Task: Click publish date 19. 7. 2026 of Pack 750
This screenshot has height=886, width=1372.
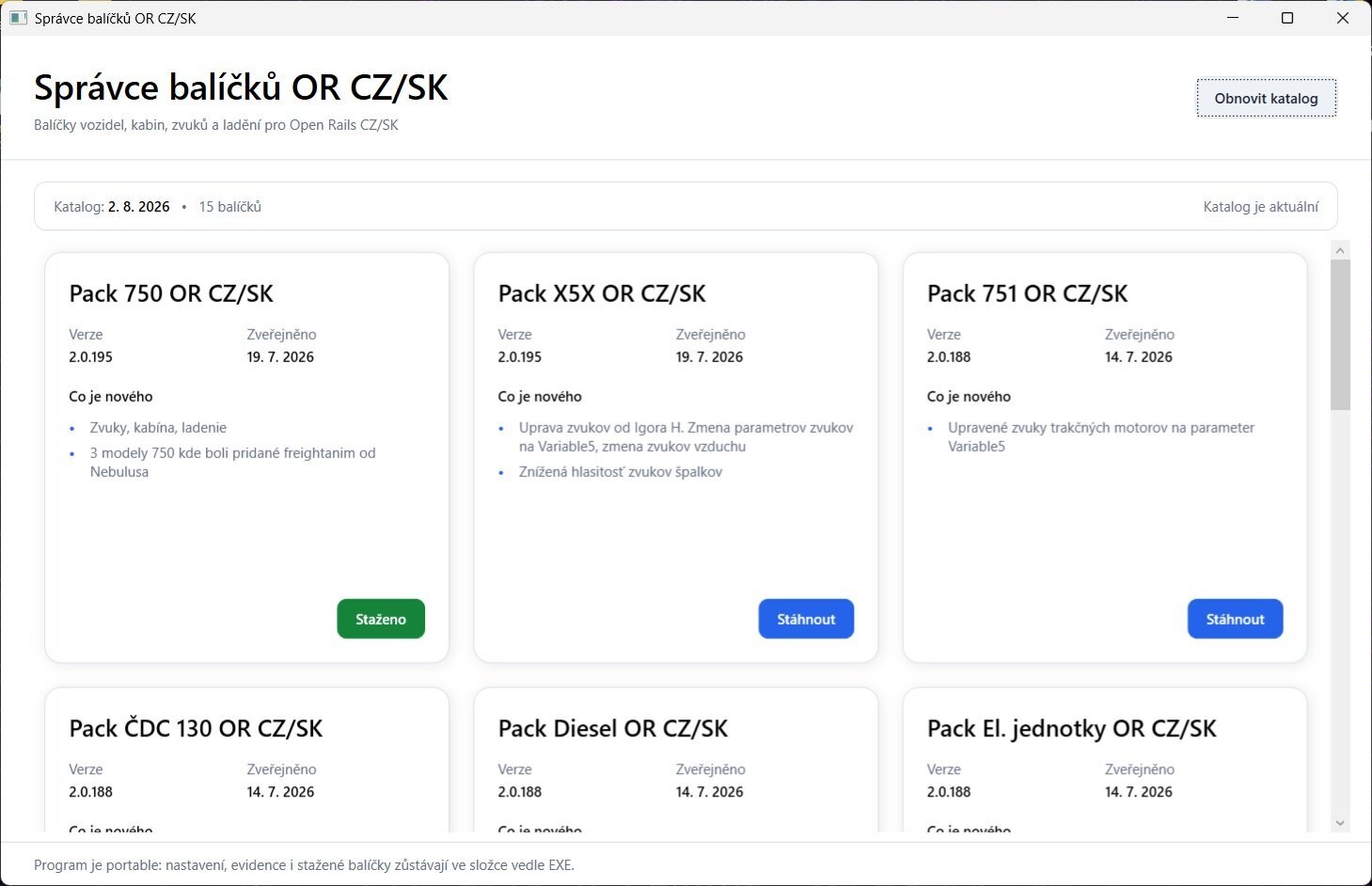Action: click(280, 357)
